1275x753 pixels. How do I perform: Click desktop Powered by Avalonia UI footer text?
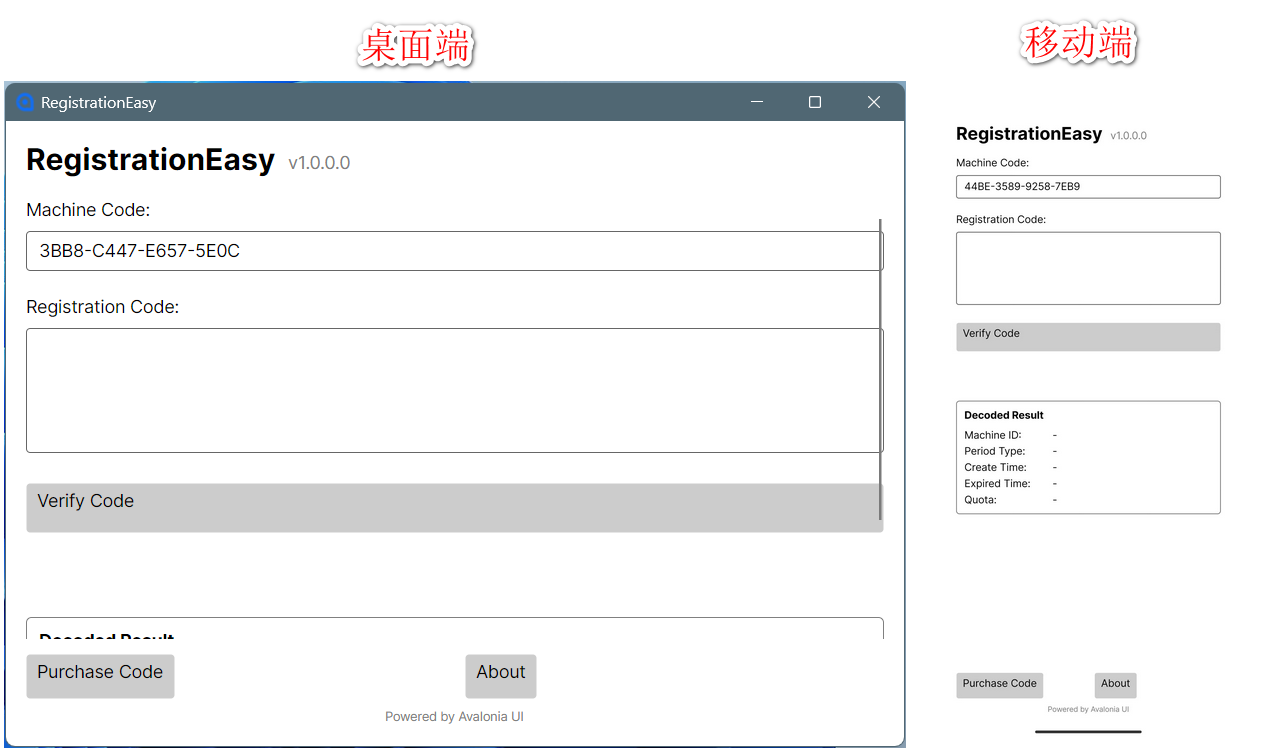[454, 717]
